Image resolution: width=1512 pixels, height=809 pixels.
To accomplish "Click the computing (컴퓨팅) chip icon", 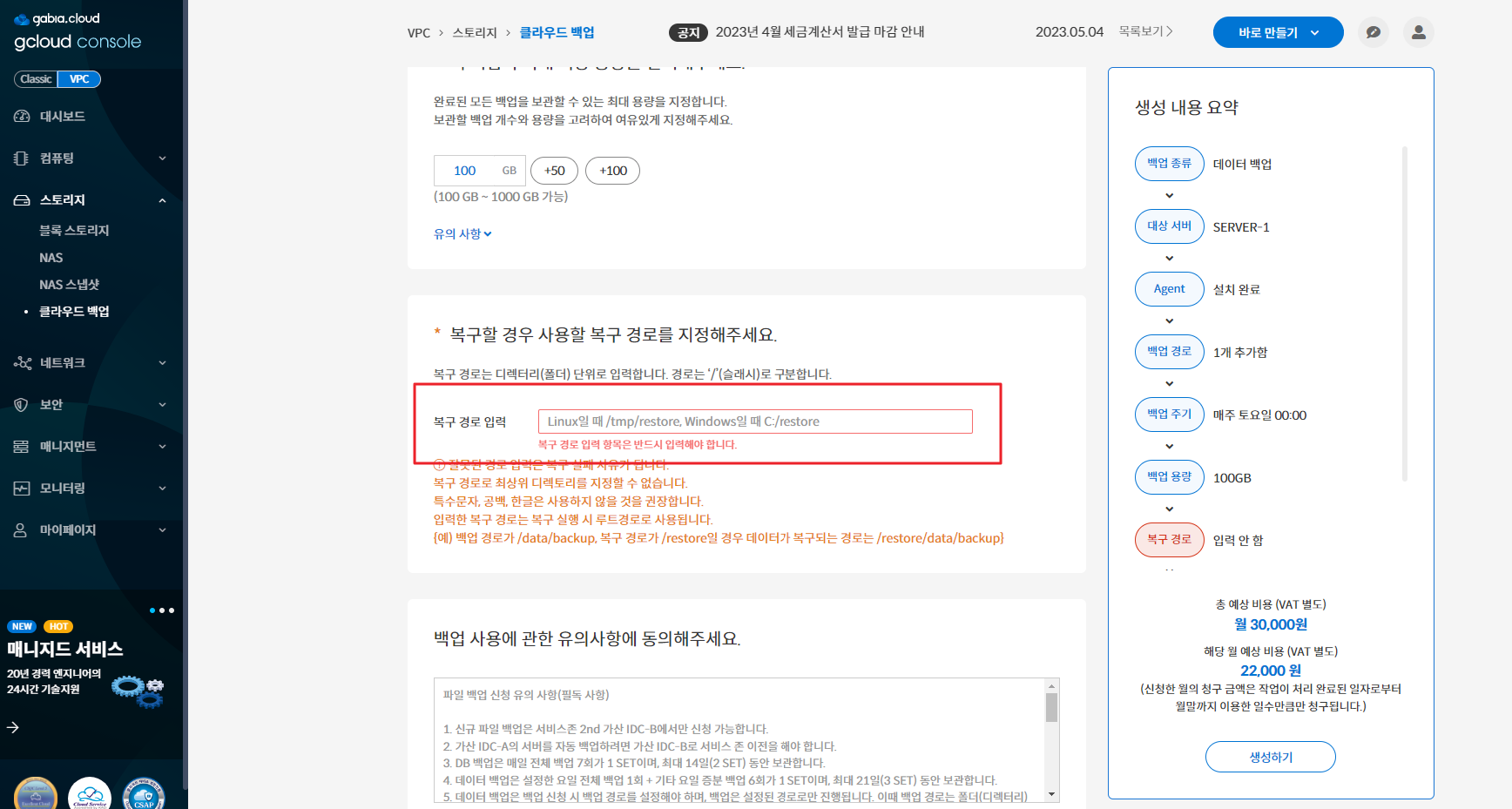I will (x=22, y=158).
